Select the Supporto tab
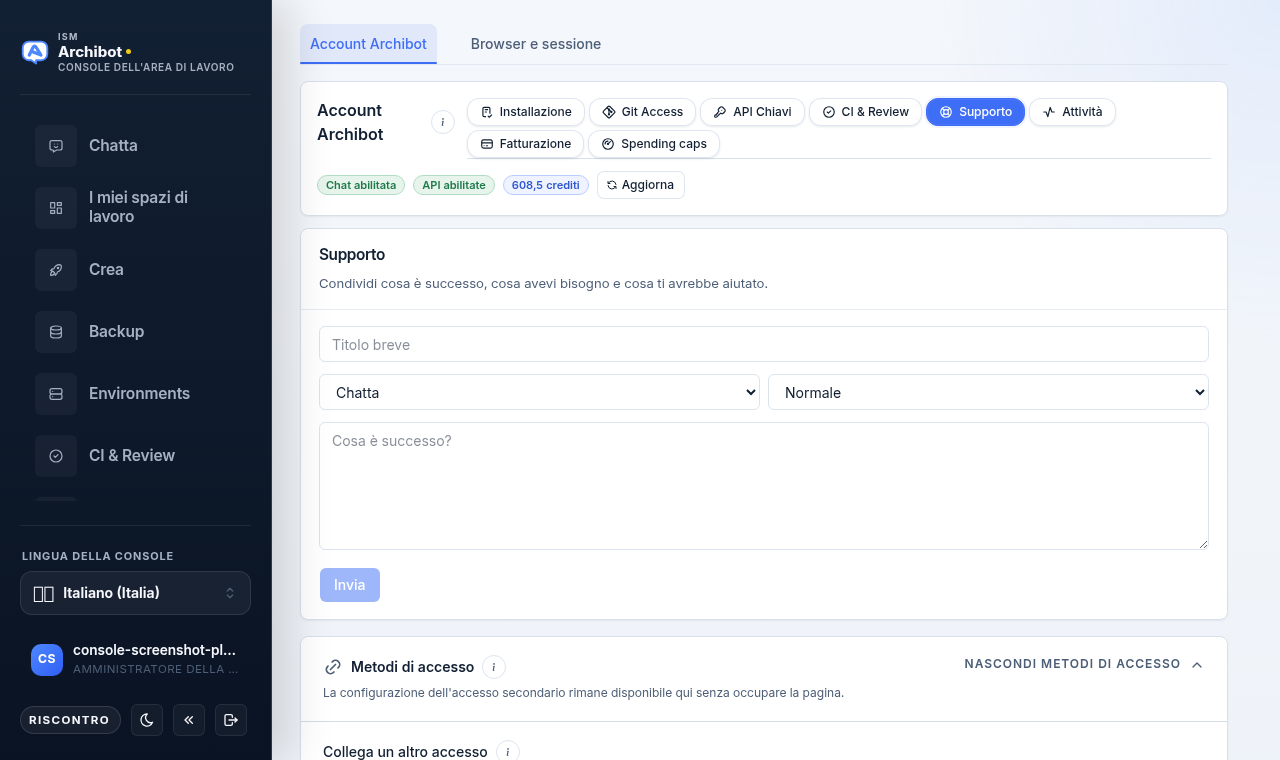The height and width of the screenshot is (760, 1280). [976, 112]
